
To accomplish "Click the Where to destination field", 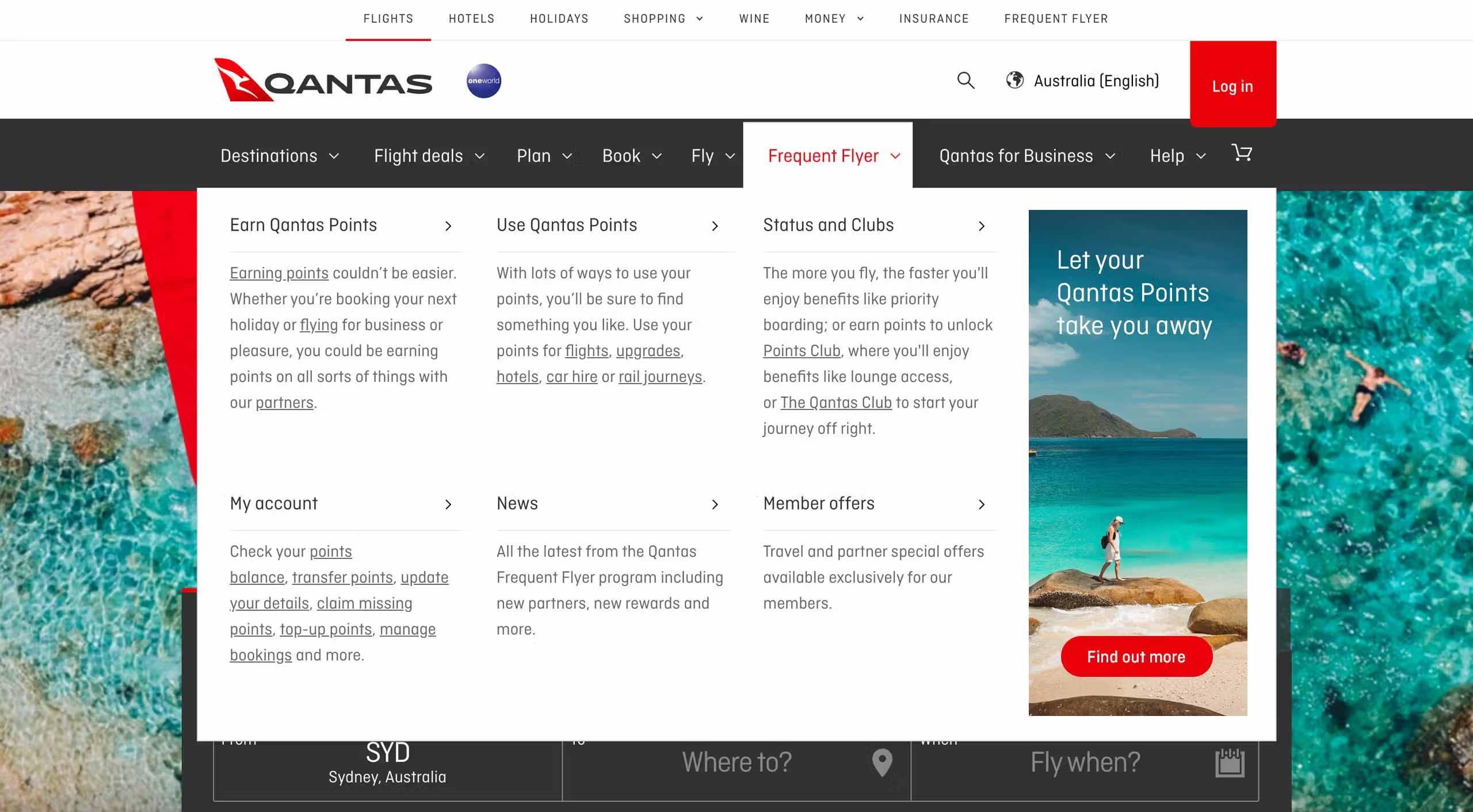I will click(x=736, y=769).
